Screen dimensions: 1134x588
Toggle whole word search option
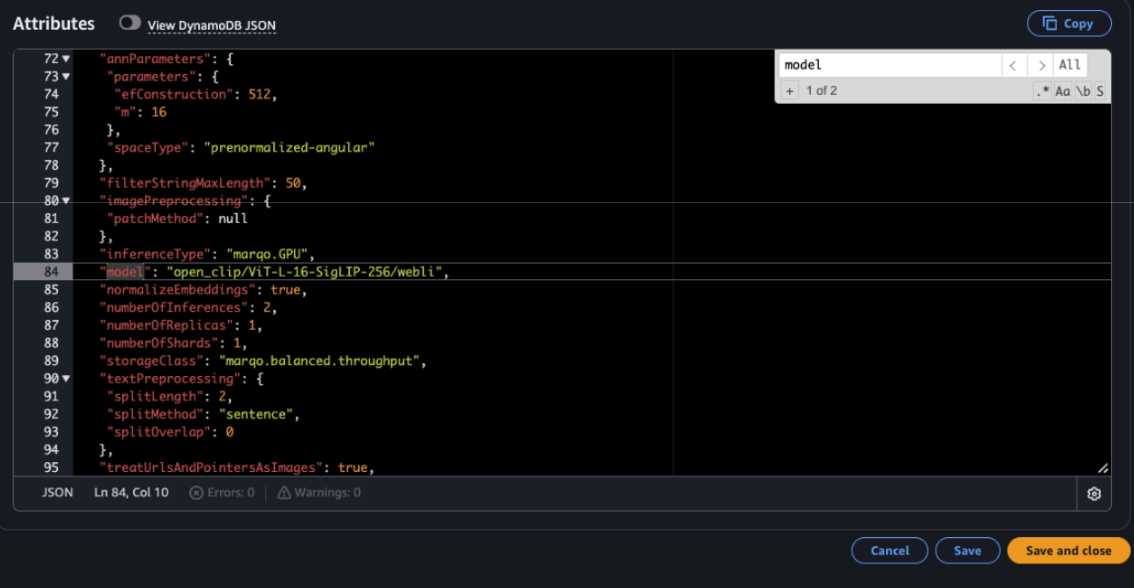click(1083, 91)
